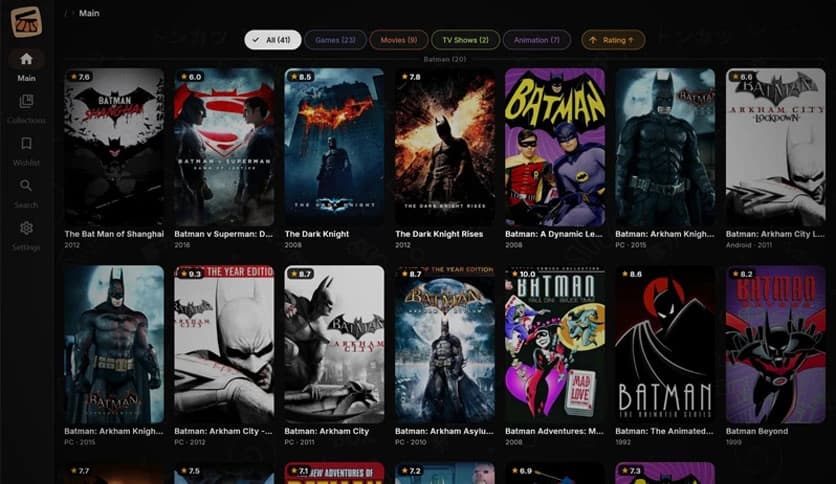Open Batman: Arkham City PC 2011 poster

pyautogui.click(x=334, y=344)
